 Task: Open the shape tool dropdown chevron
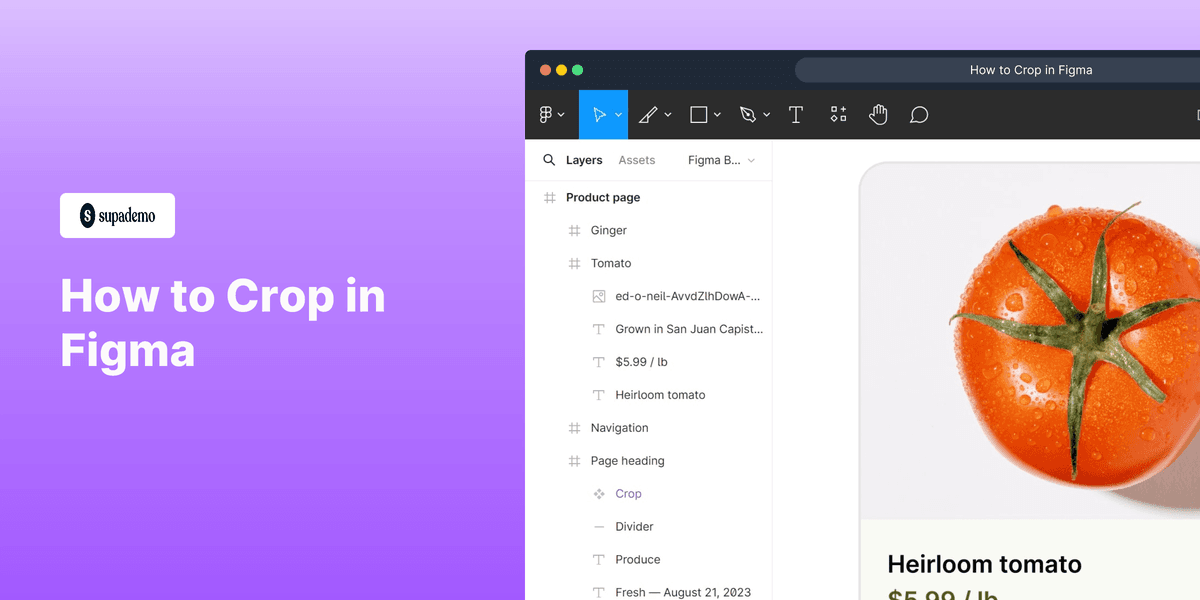[715, 114]
